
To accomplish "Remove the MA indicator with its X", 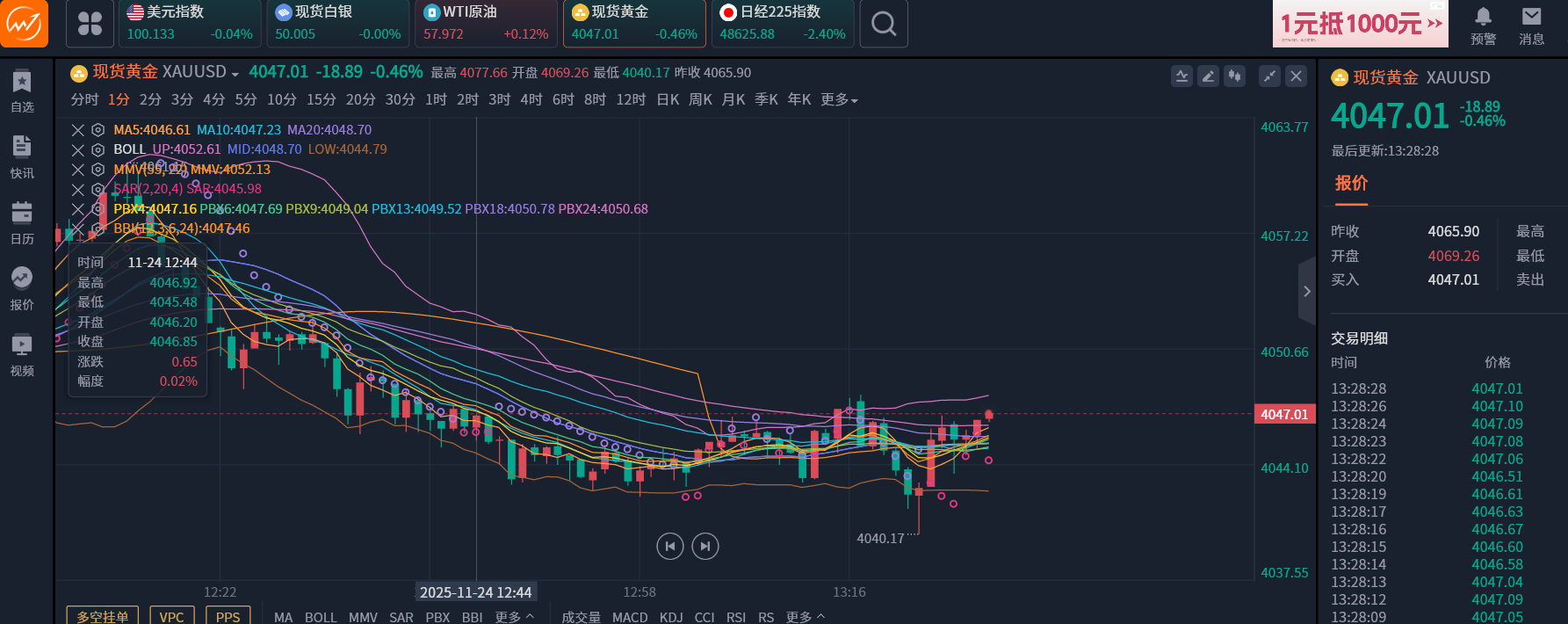I will 78,130.
